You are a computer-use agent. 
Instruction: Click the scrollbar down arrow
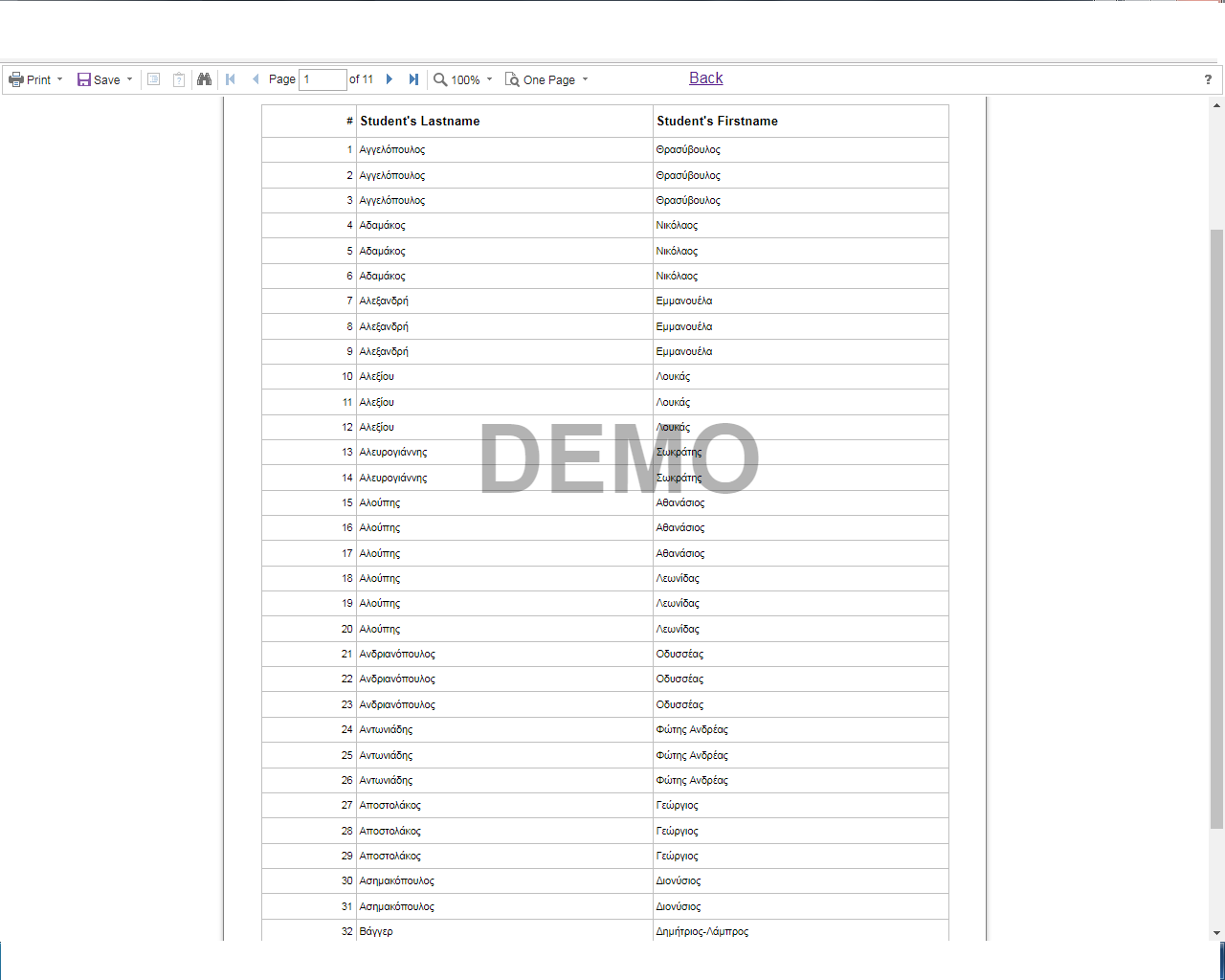point(1216,933)
